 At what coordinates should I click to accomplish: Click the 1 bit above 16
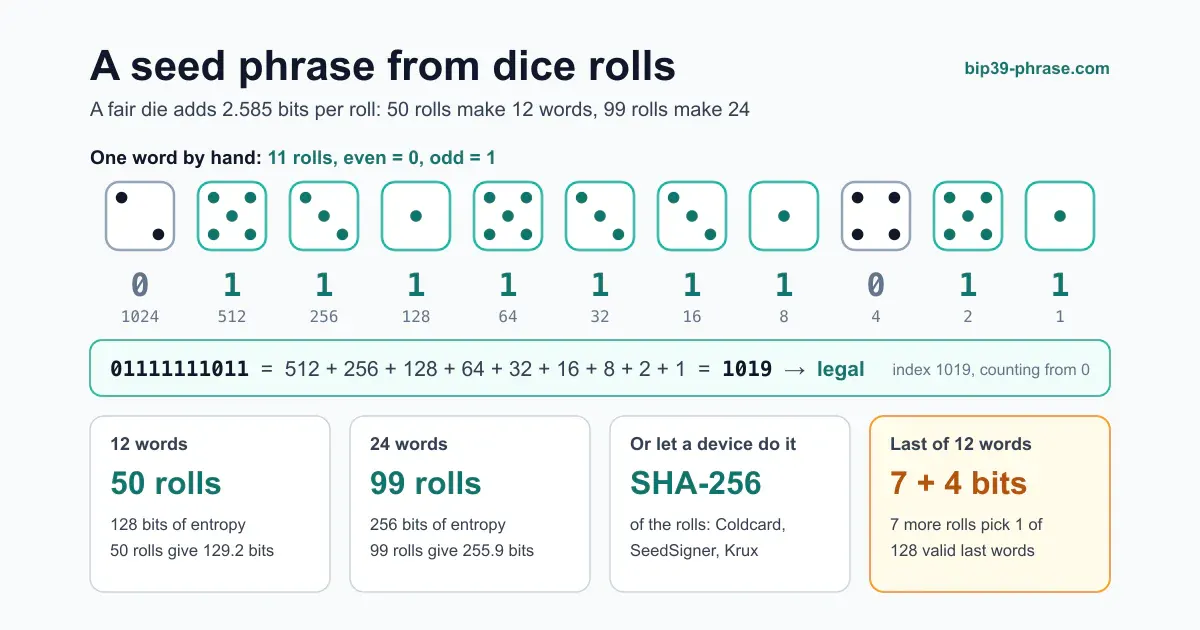pos(692,286)
